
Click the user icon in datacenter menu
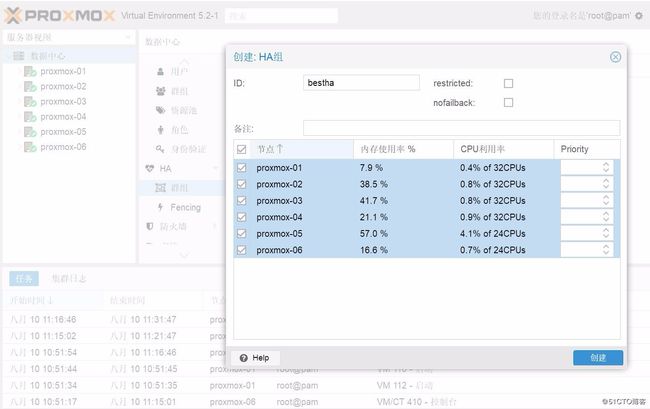[x=160, y=72]
